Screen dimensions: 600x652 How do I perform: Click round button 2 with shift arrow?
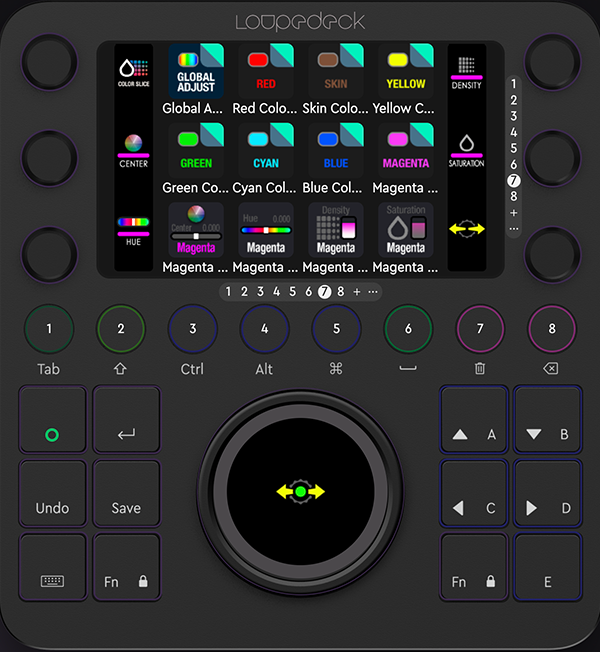click(121, 328)
